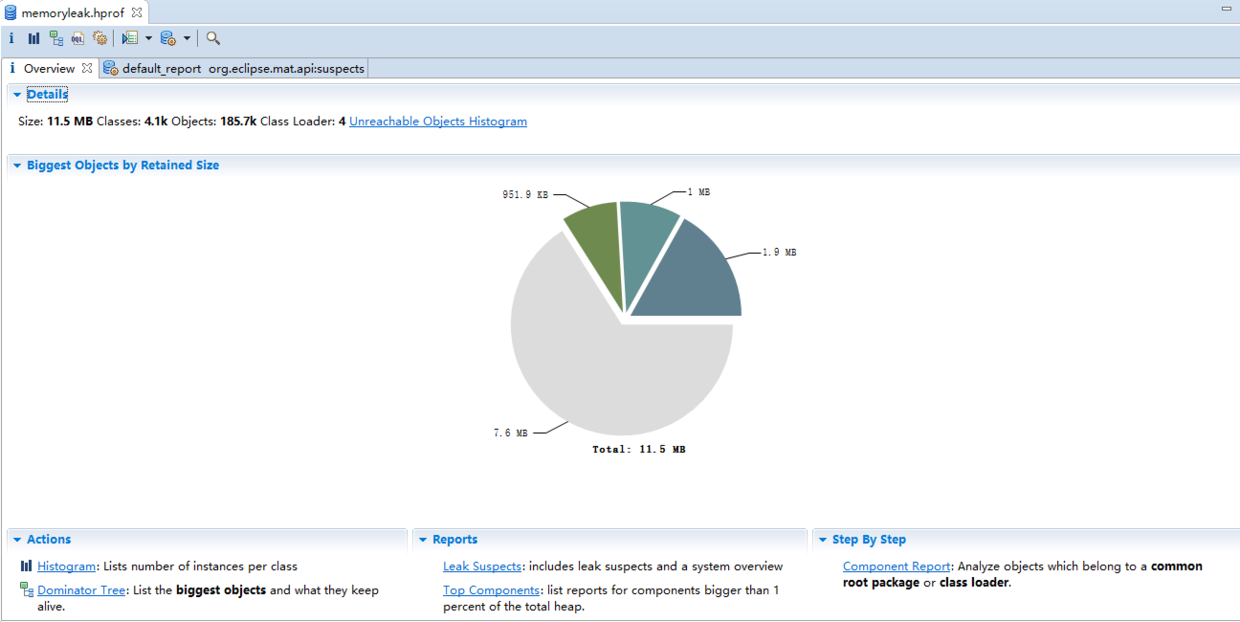Viewport: 1240px width, 622px height.
Task: Open the Leak Suspects report link
Action: tap(482, 566)
